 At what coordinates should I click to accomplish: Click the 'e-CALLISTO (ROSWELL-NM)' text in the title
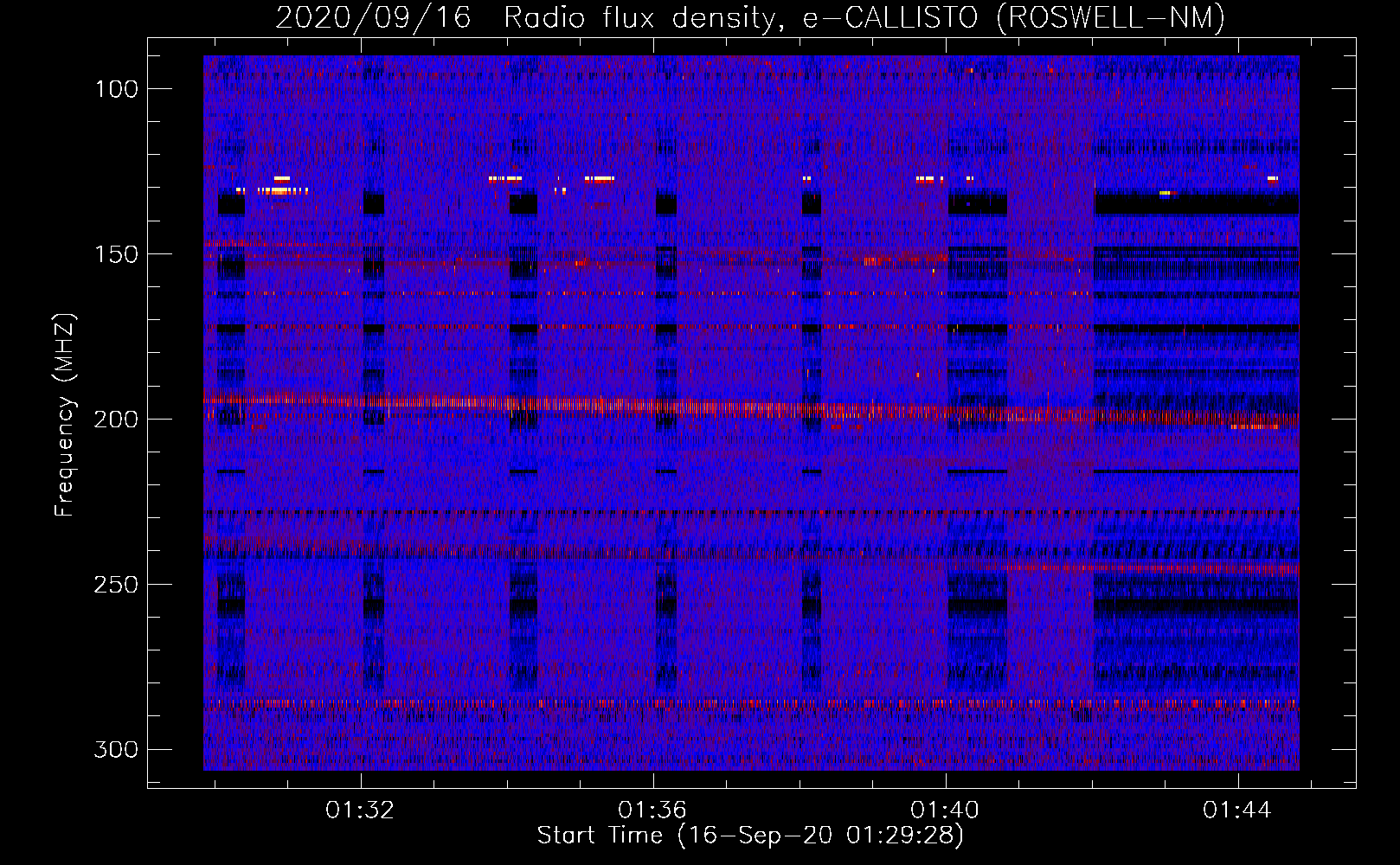1014,17
